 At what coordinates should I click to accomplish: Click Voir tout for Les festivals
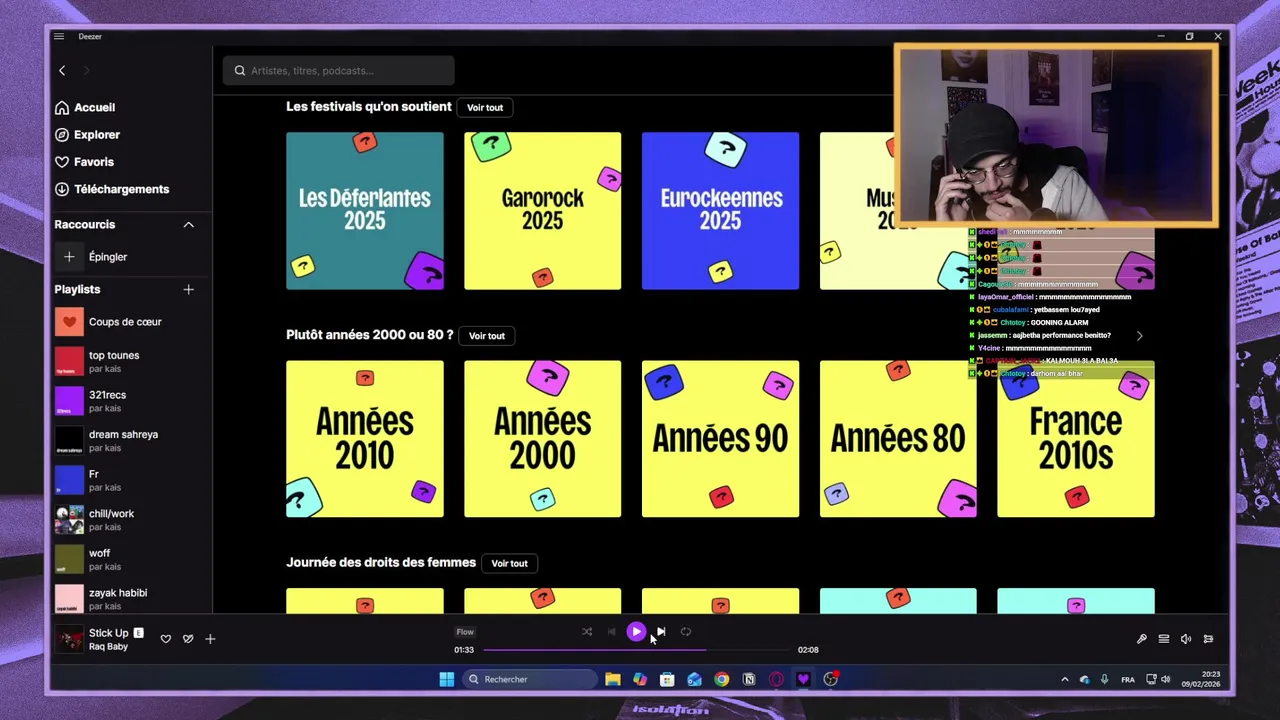pyautogui.click(x=485, y=107)
